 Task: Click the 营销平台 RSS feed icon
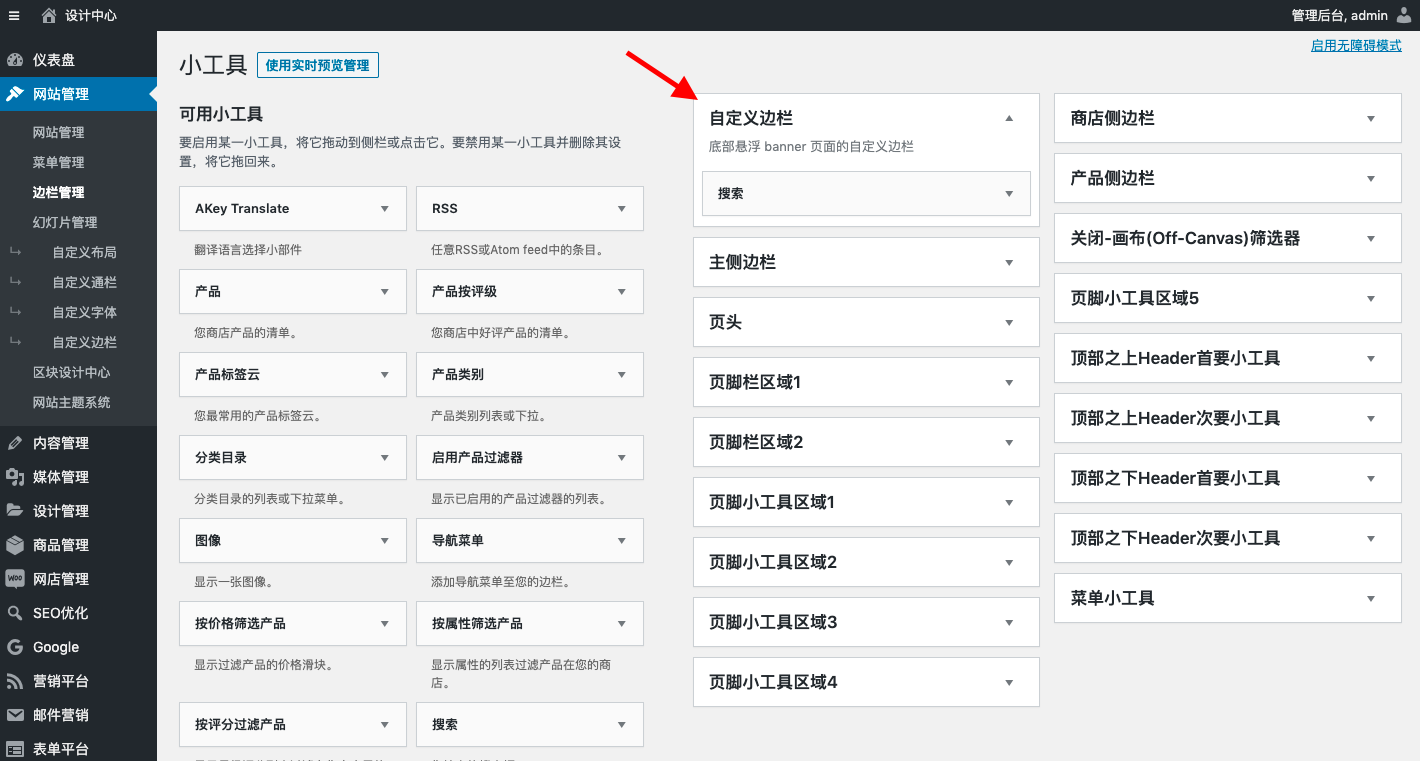coord(15,681)
